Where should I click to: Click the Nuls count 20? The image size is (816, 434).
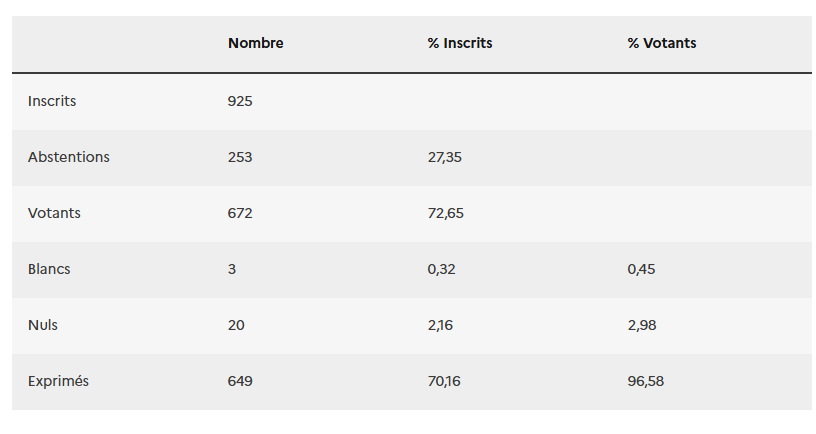(x=236, y=325)
